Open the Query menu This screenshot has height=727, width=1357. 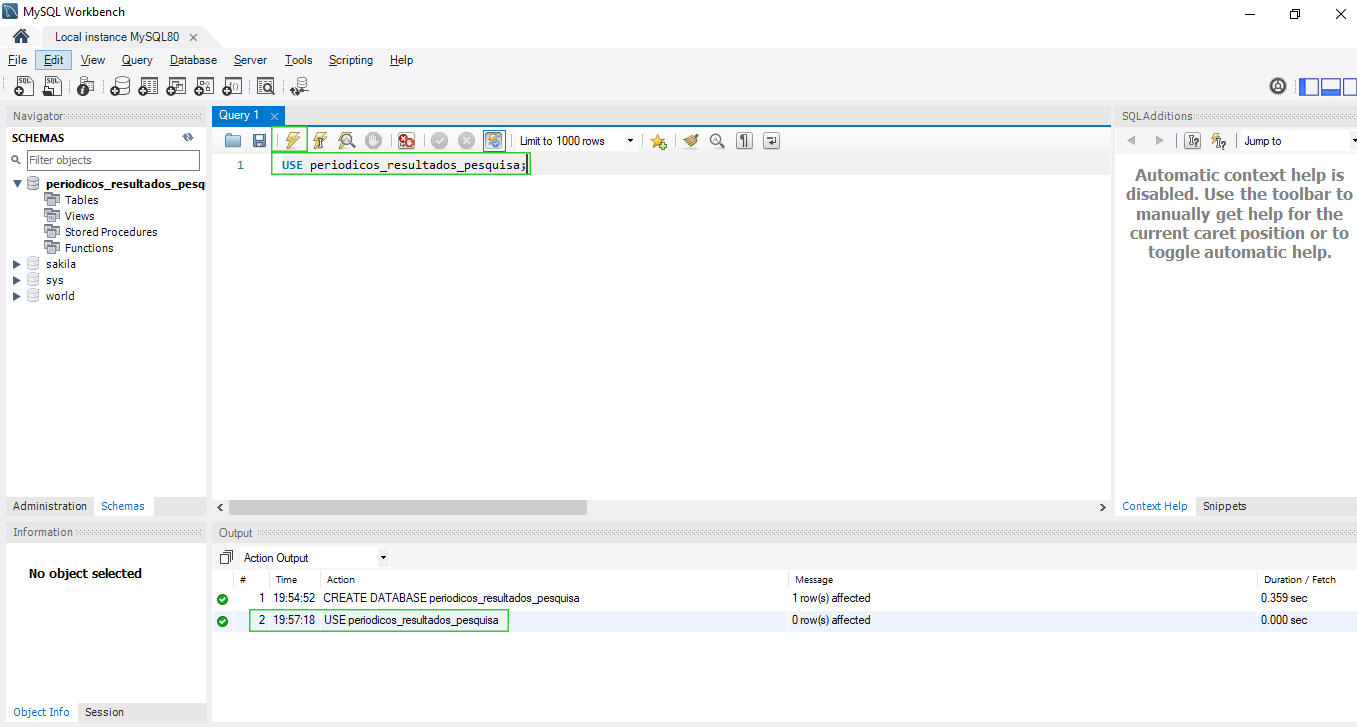pyautogui.click(x=136, y=60)
